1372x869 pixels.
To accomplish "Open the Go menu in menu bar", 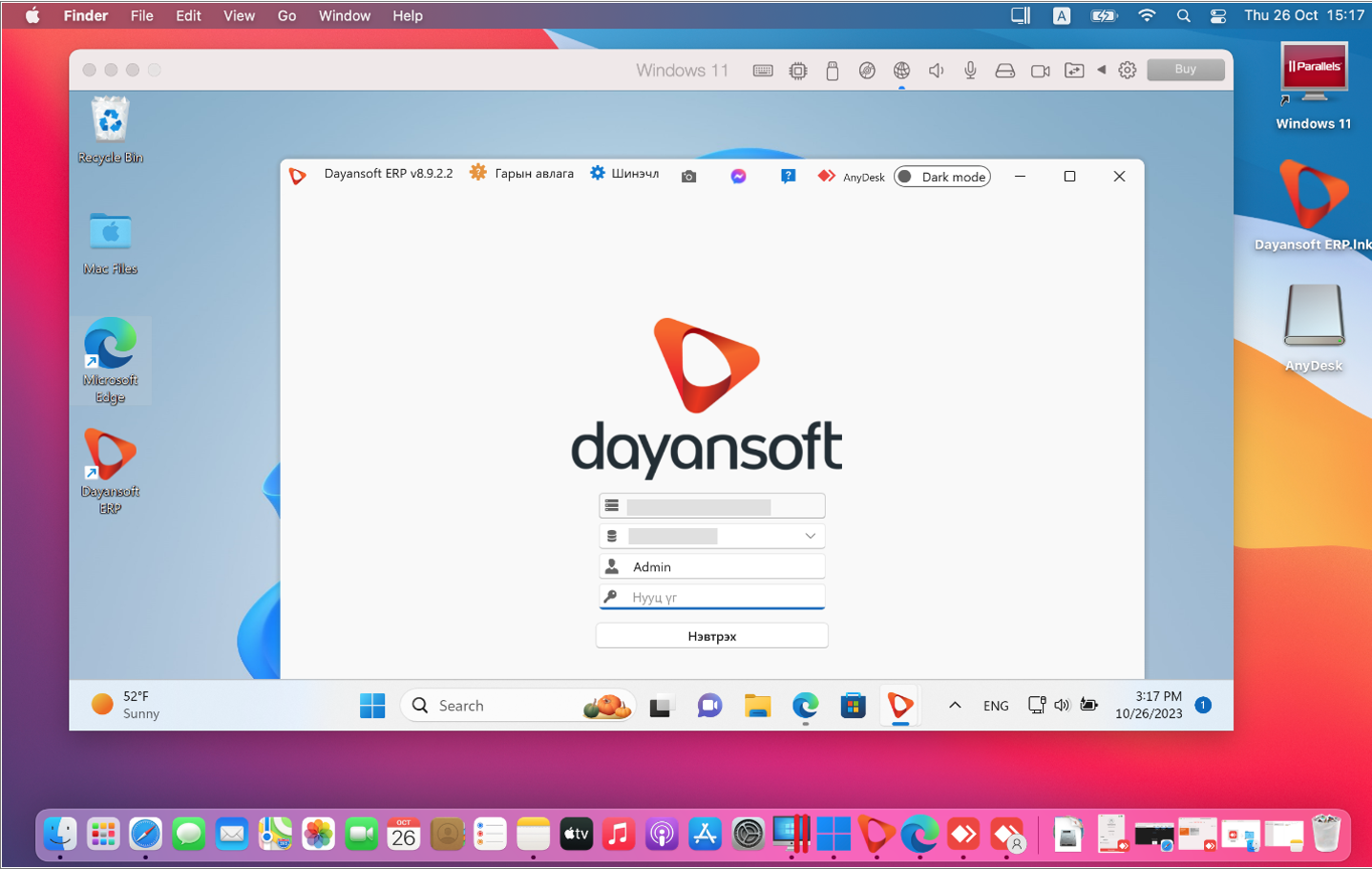I will pyautogui.click(x=286, y=15).
